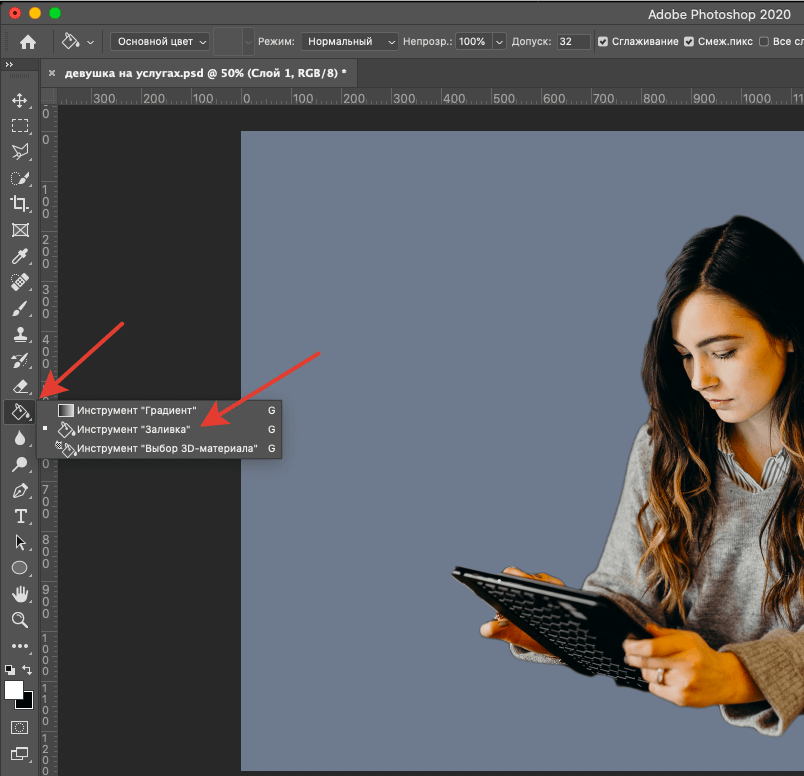Select the Eyedropper tool

point(19,256)
